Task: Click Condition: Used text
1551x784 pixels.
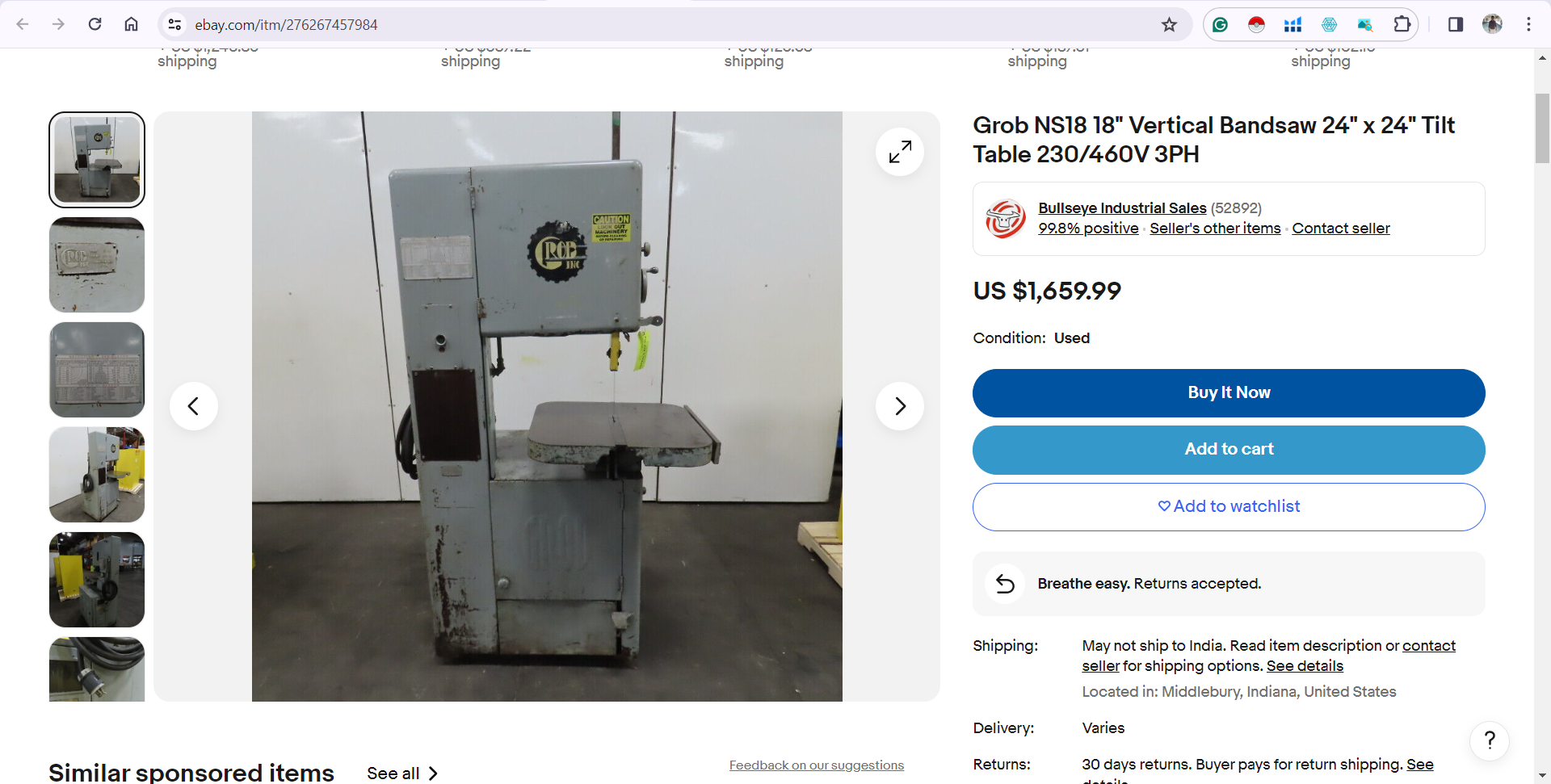Action: (1032, 338)
